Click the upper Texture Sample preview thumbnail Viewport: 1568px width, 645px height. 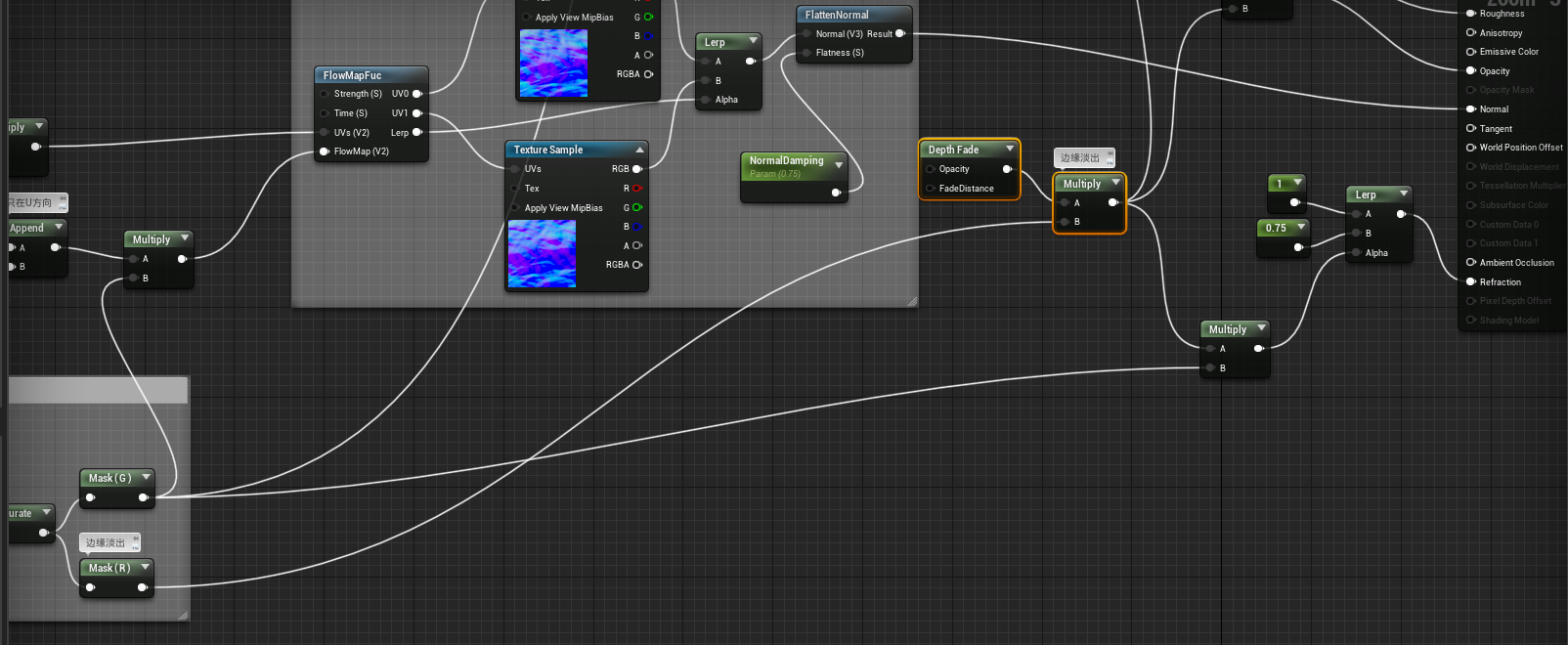[554, 64]
